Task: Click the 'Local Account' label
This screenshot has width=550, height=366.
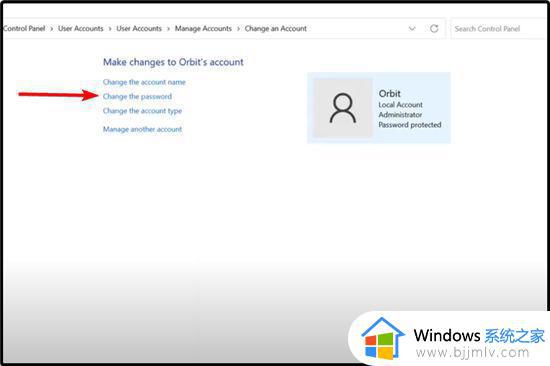Action: pyautogui.click(x=400, y=105)
